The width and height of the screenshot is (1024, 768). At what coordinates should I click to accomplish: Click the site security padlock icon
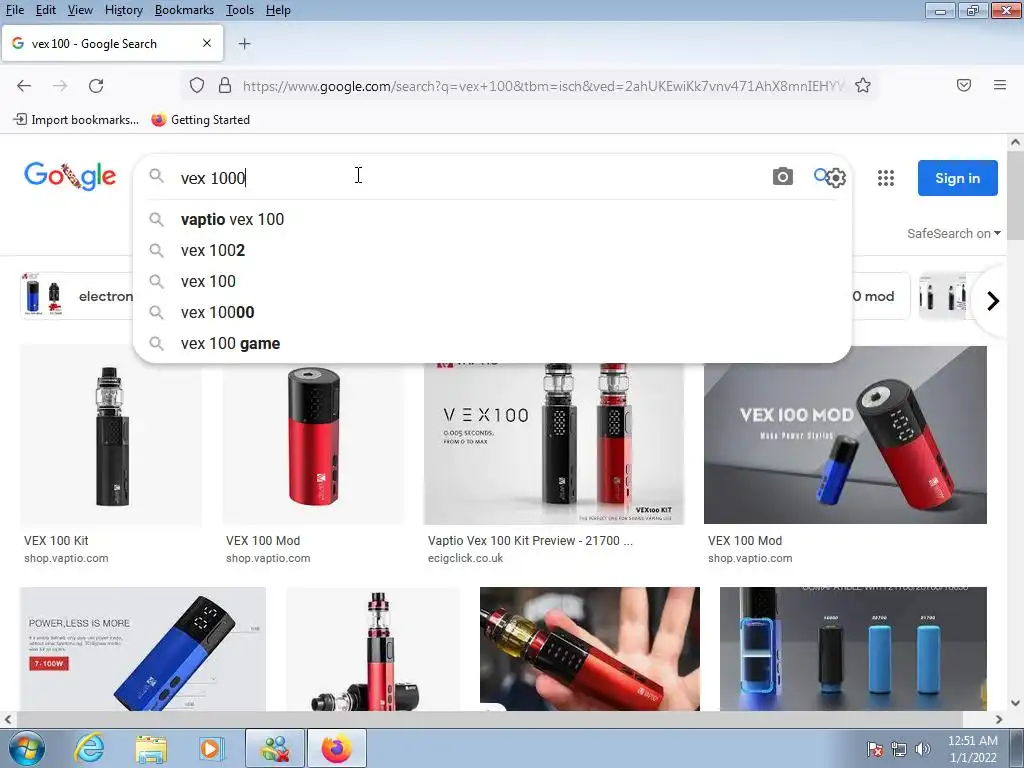(x=225, y=86)
